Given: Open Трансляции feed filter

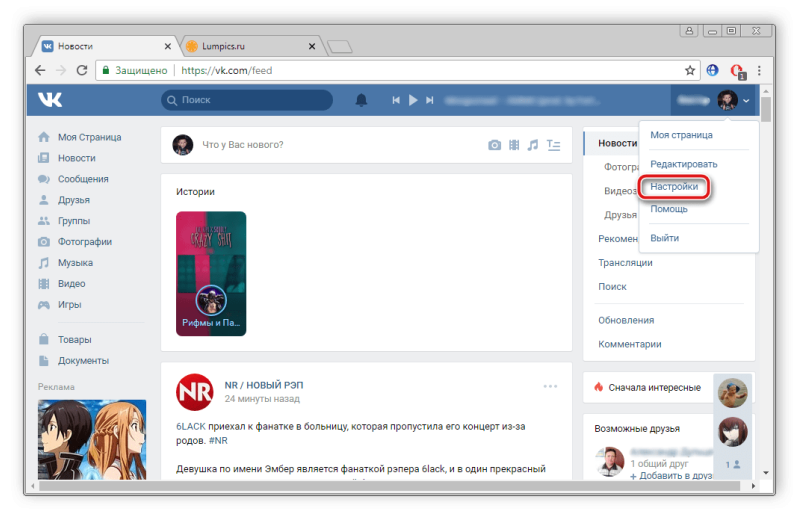Looking at the screenshot, I should pos(625,263).
